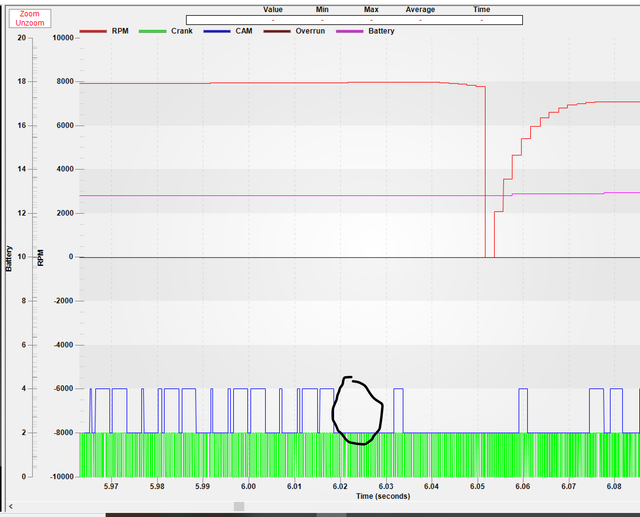The image size is (640, 517).
Task: Click the 6.08 time axis label
Action: (x=614, y=486)
